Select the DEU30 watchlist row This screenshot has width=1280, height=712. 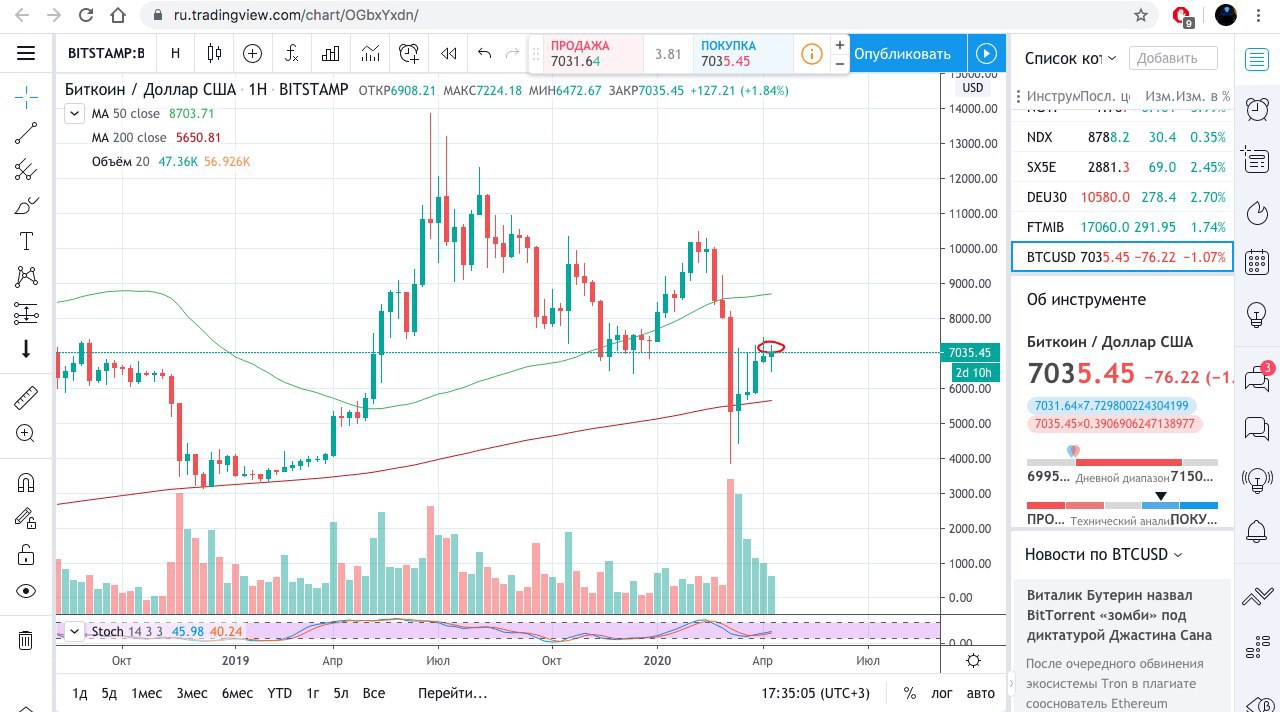coord(1123,197)
